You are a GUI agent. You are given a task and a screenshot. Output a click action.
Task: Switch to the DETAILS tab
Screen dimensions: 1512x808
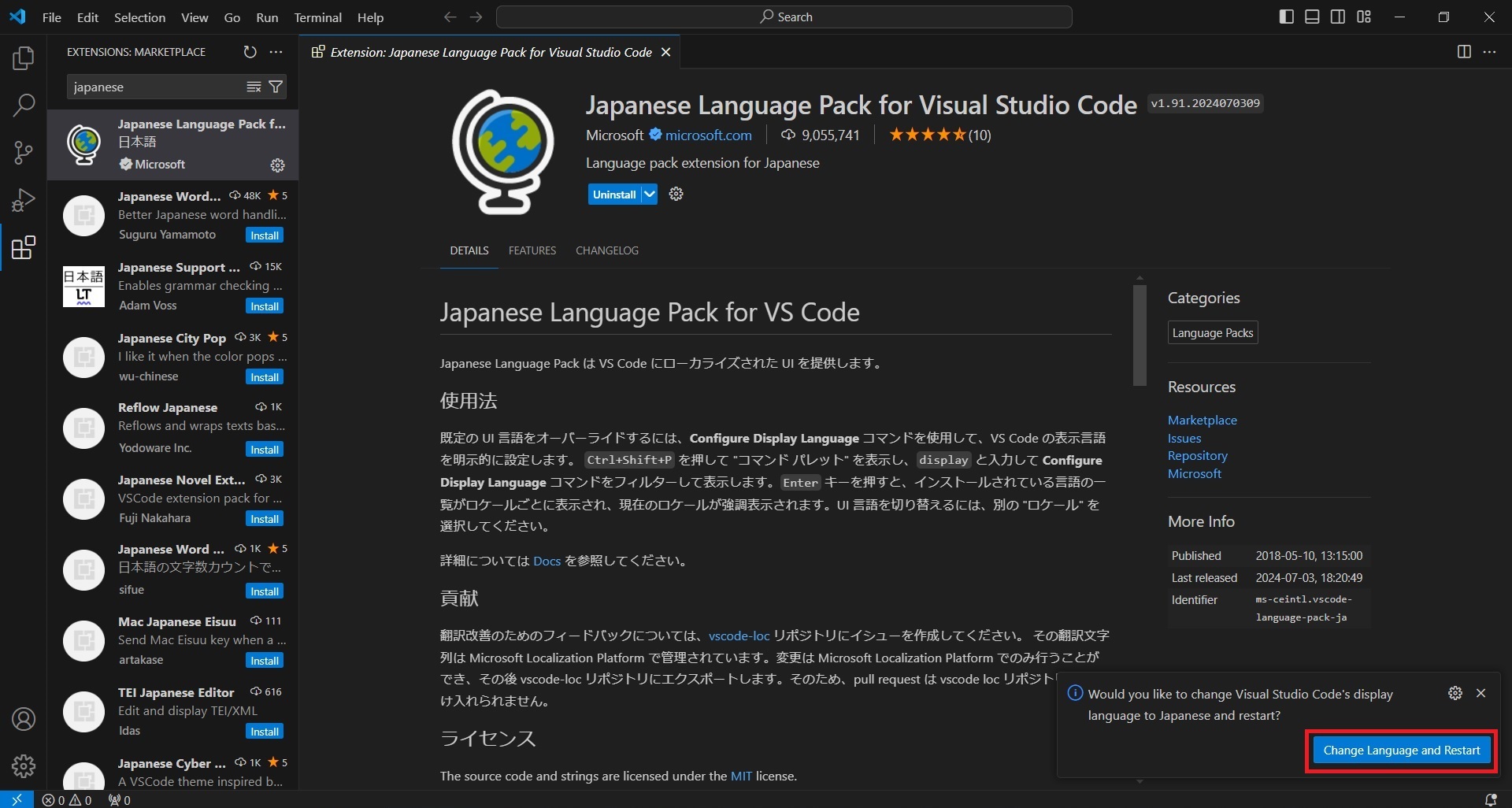tap(469, 250)
